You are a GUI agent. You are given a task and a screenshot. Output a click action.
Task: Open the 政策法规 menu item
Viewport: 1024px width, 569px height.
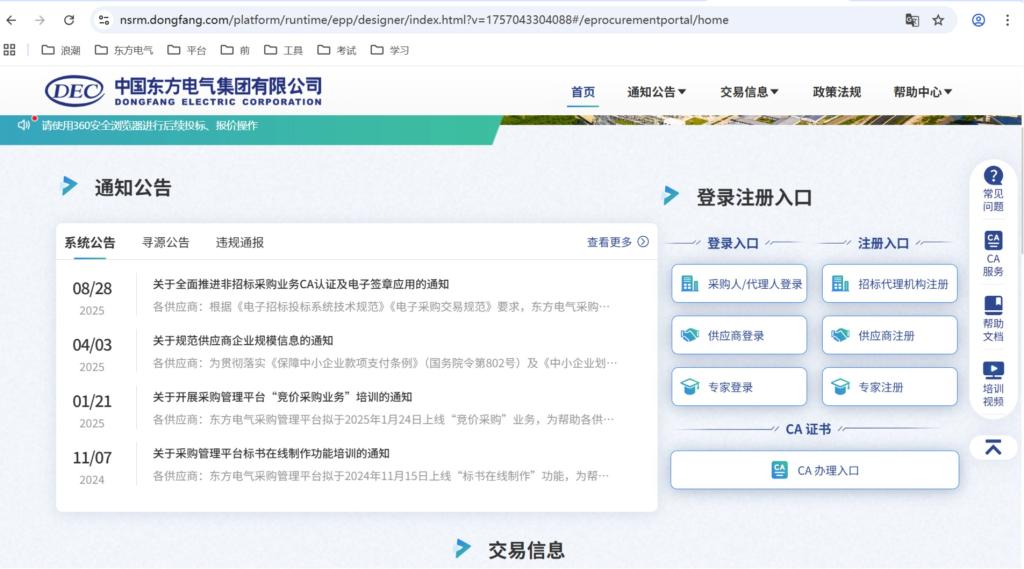click(x=836, y=92)
